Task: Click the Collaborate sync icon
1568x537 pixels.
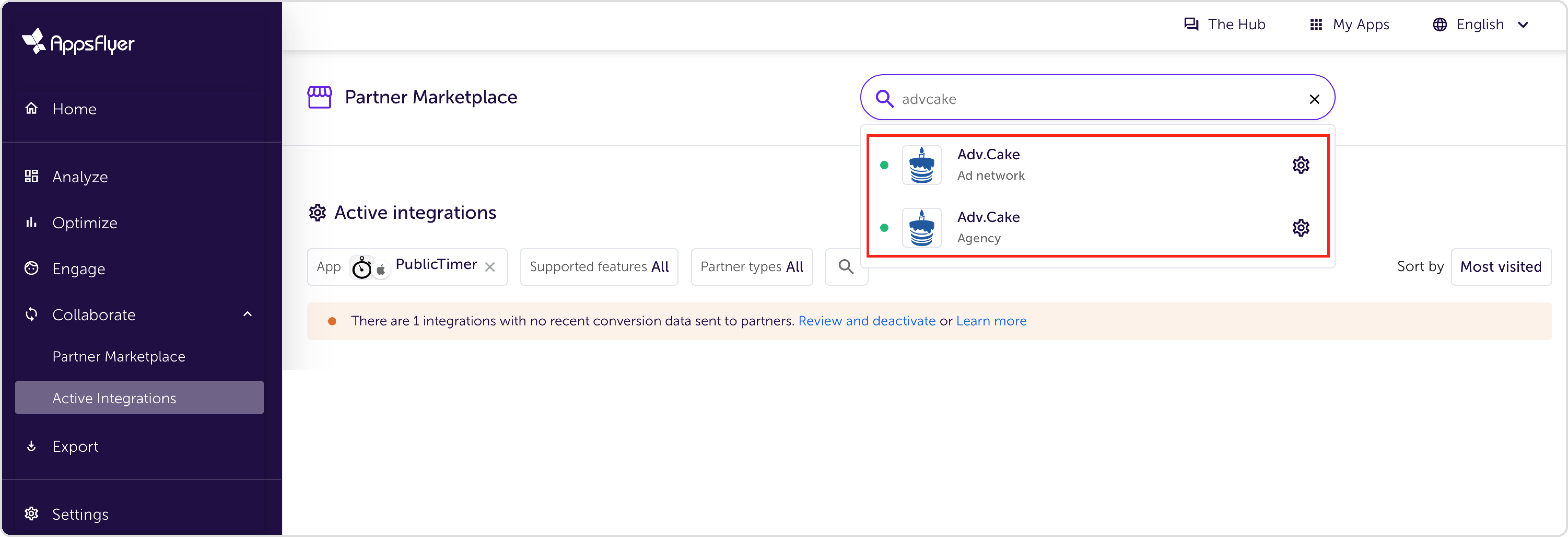Action: point(31,314)
